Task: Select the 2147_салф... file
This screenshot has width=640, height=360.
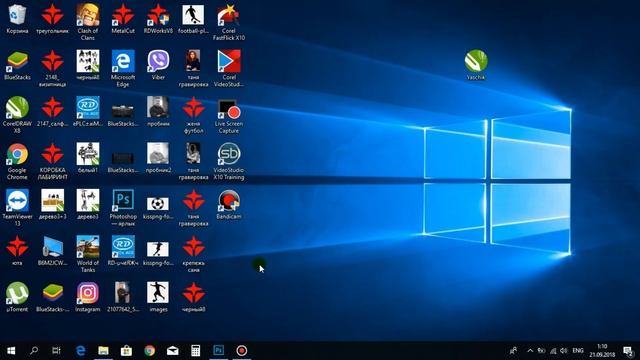Action: point(52,112)
